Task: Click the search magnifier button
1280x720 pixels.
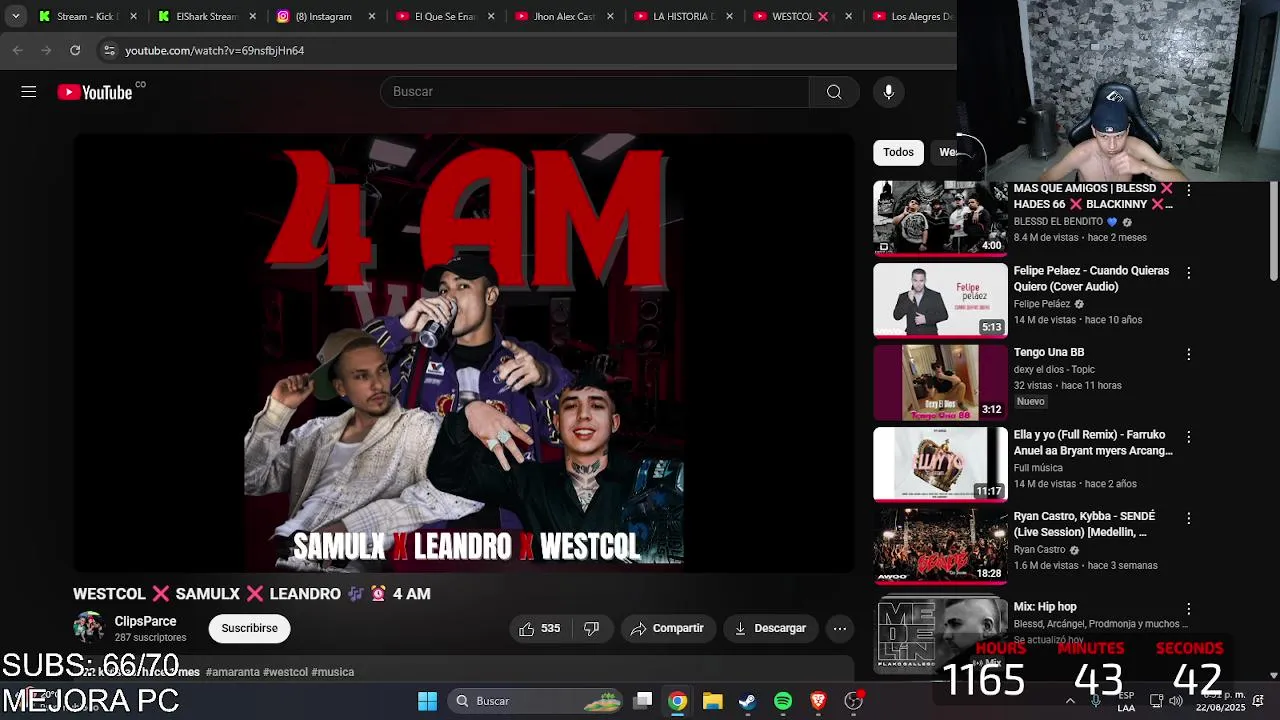Action: (834, 92)
